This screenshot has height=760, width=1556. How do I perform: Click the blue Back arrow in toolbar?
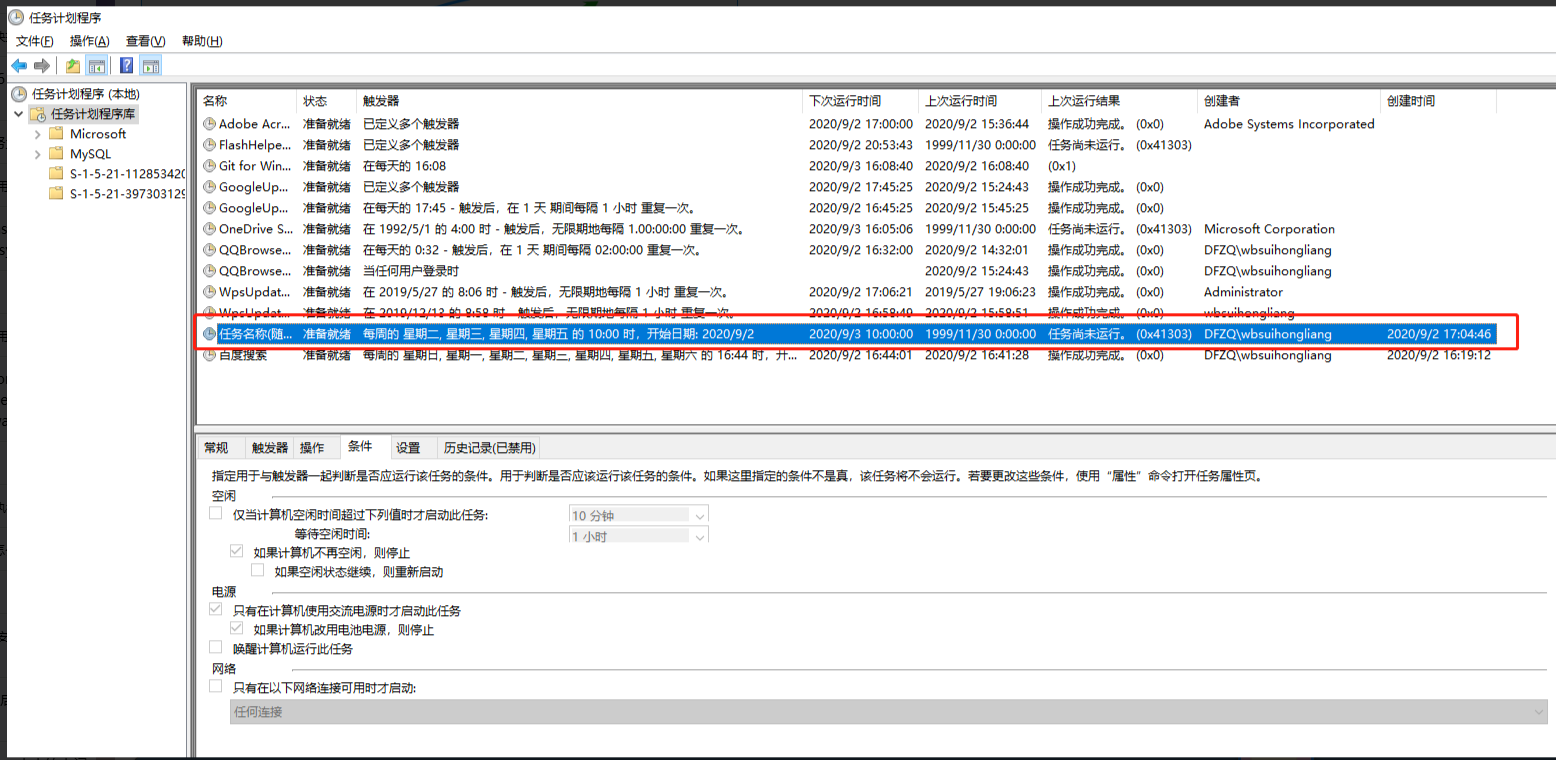(x=19, y=66)
